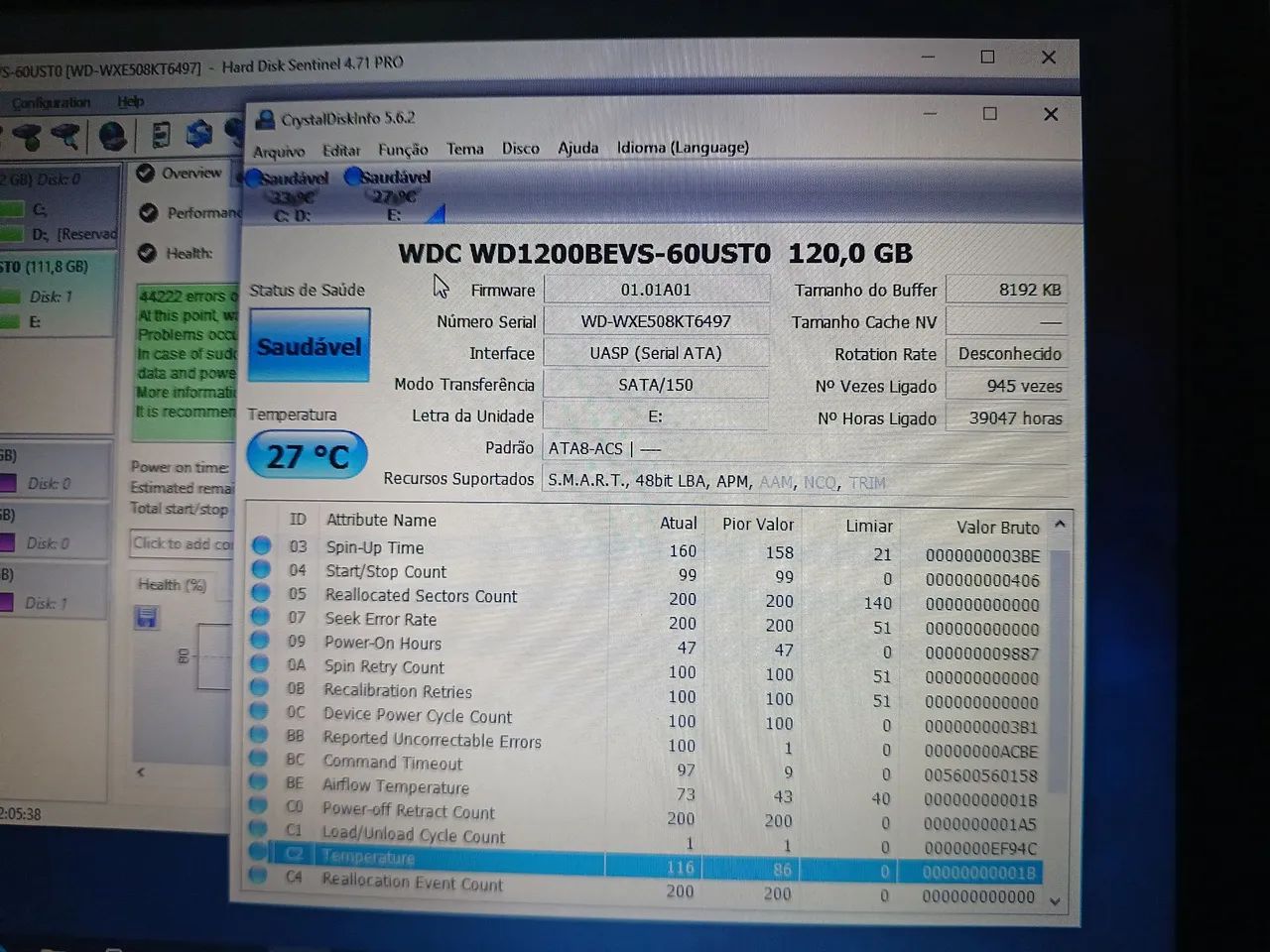Click the Command Timeout status dot
Screen dimensions: 1270x952
259,759
